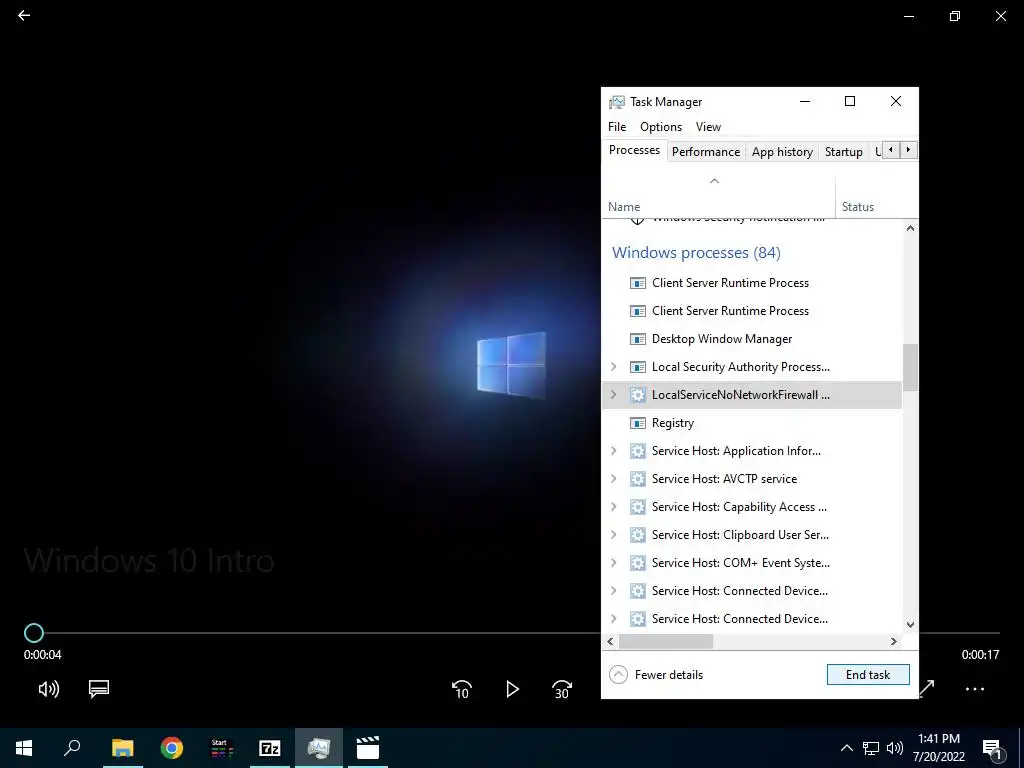Screen dimensions: 1024x768
Task: Click the Service Host: AVCTP service gear icon
Action: pos(637,479)
